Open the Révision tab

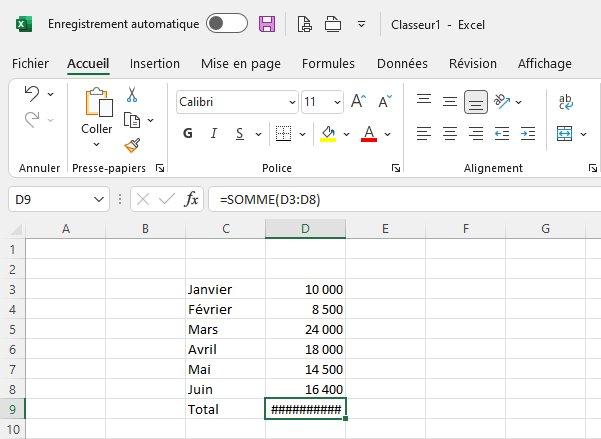click(473, 63)
